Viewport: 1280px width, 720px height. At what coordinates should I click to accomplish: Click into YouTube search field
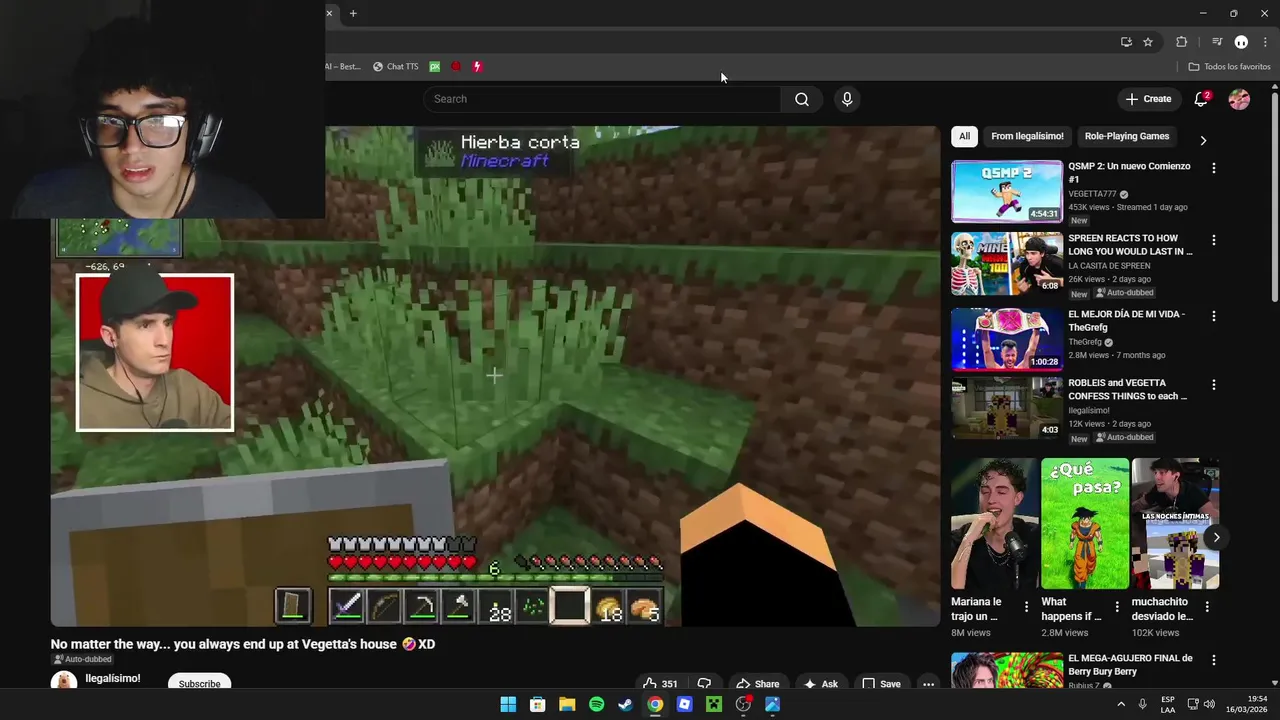[x=602, y=99]
